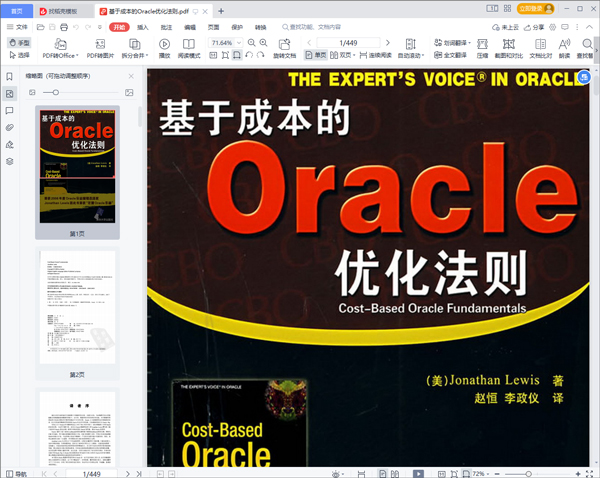600x478 pixels.
Task: Switch to the 保护 ribbon tab
Action: (x=237, y=27)
